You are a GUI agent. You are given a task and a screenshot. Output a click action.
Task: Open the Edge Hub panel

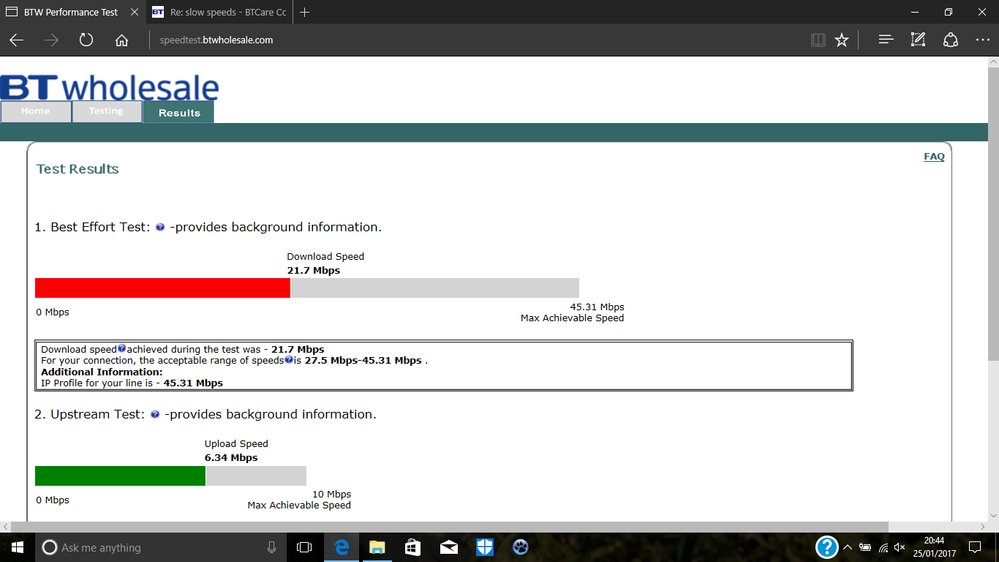[886, 40]
